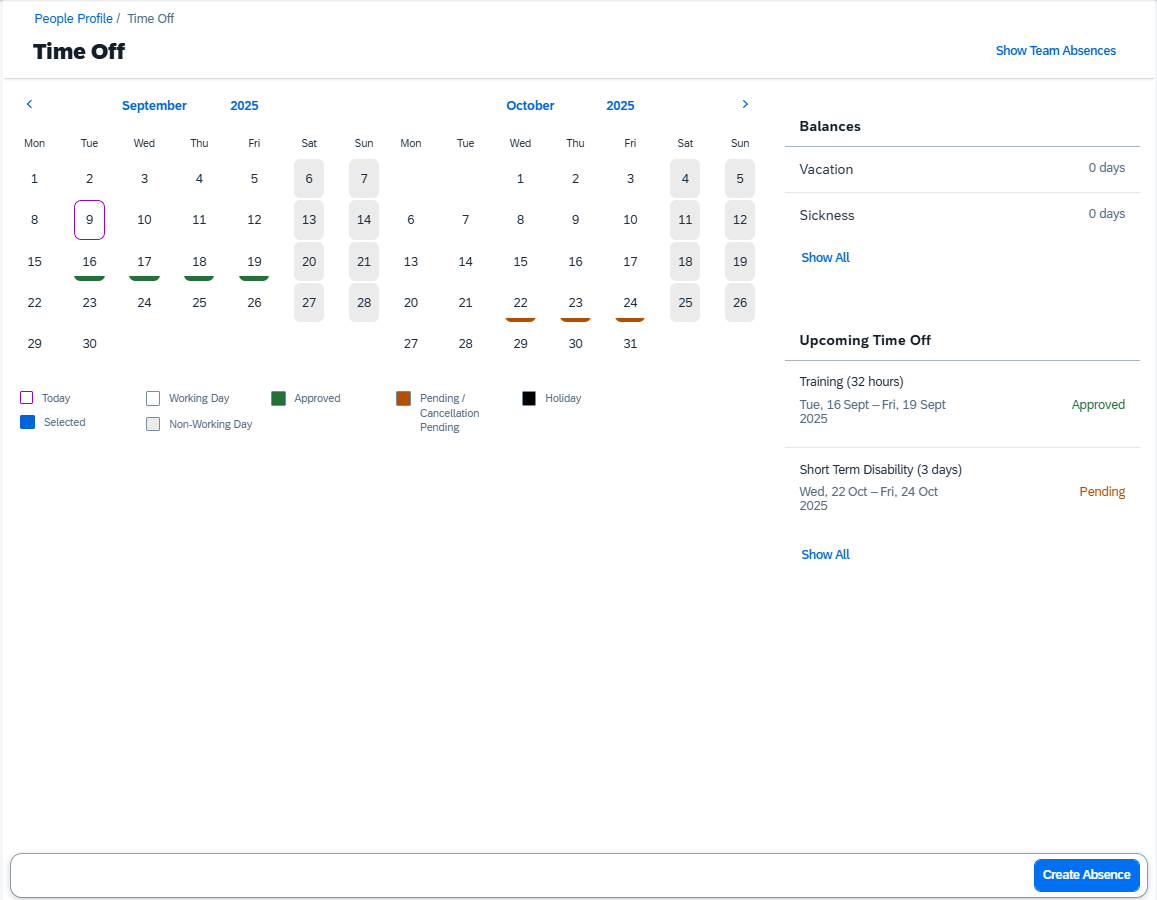Select approved day September 16
Viewport: 1157px width, 900px height.
(x=90, y=262)
